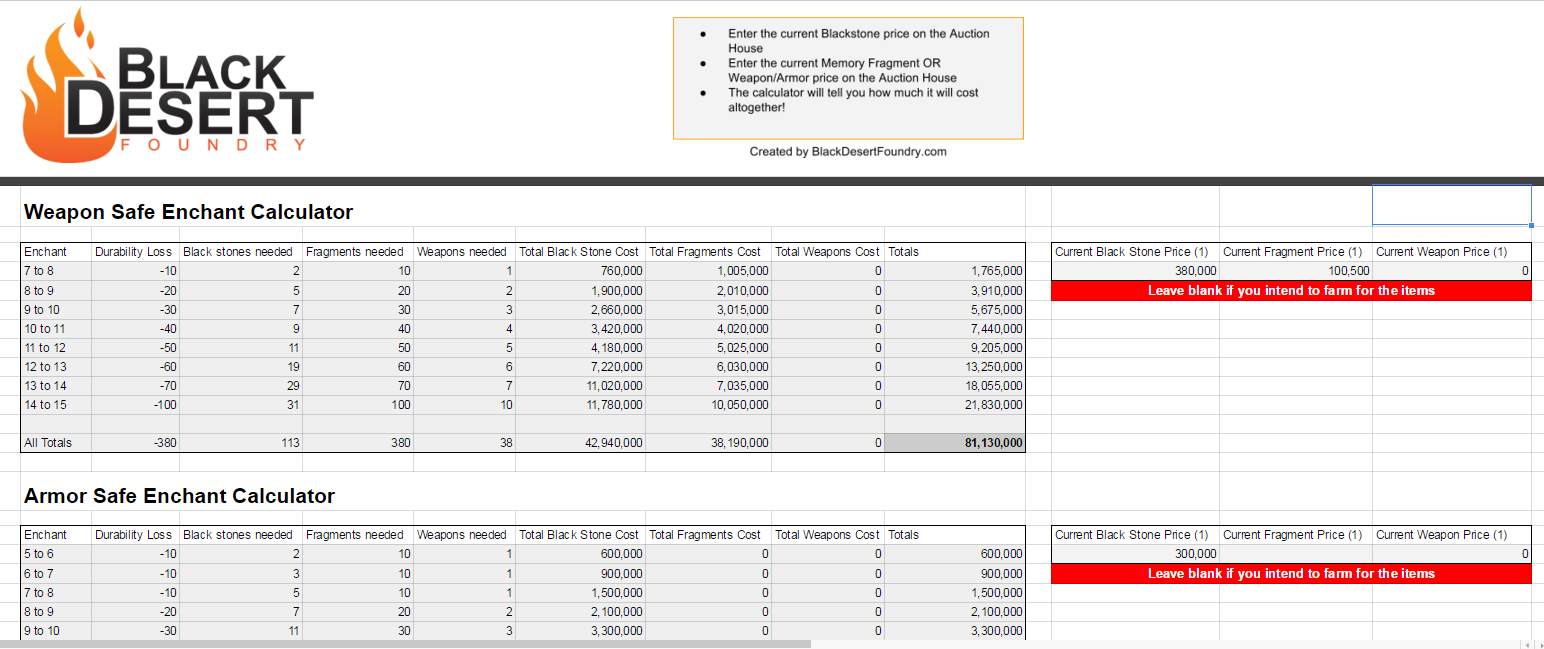Image resolution: width=1544 pixels, height=649 pixels.
Task: Select the blue-outlined active empty cell
Action: pos(1452,205)
